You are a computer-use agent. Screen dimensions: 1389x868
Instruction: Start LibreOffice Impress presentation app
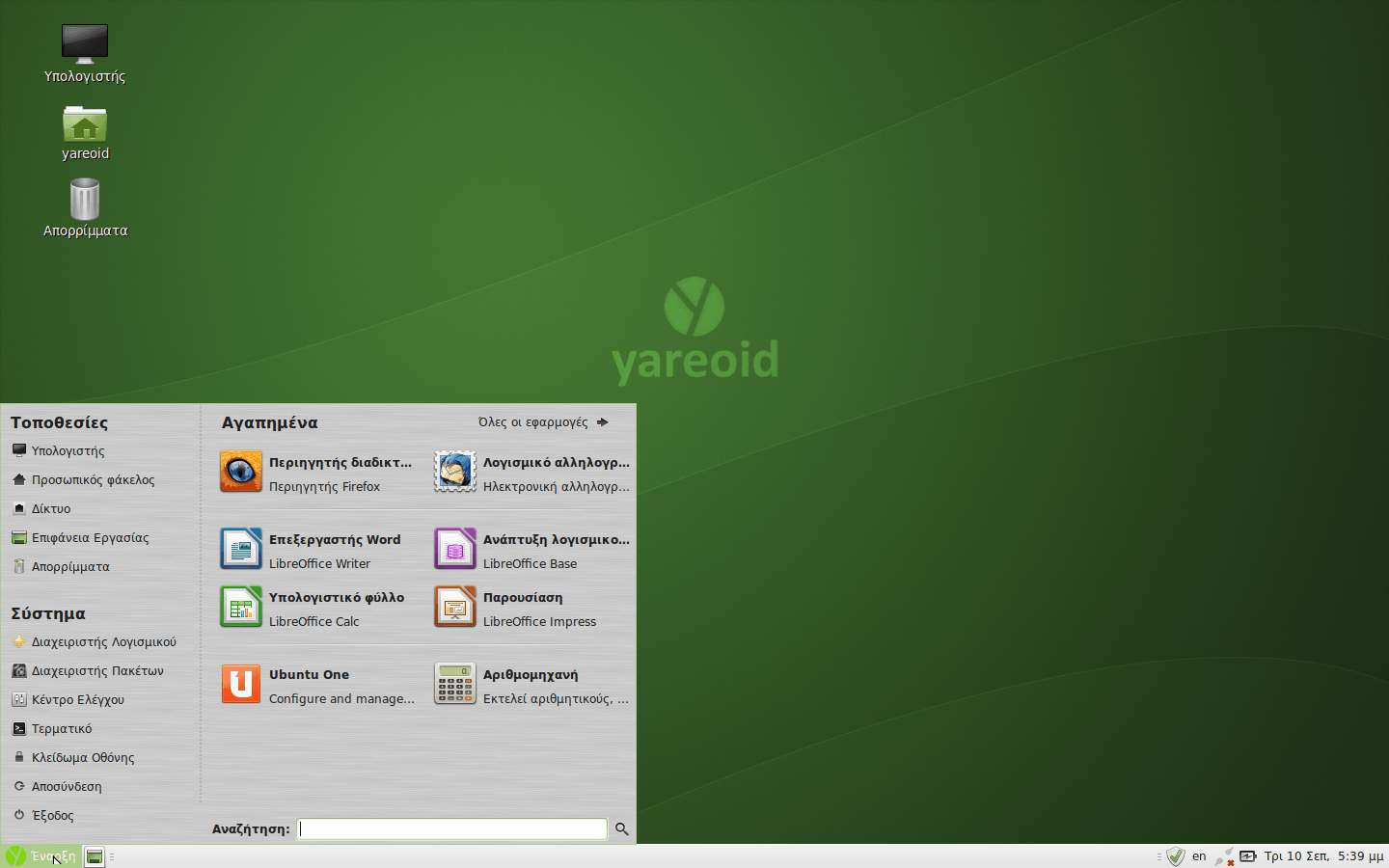(455, 608)
